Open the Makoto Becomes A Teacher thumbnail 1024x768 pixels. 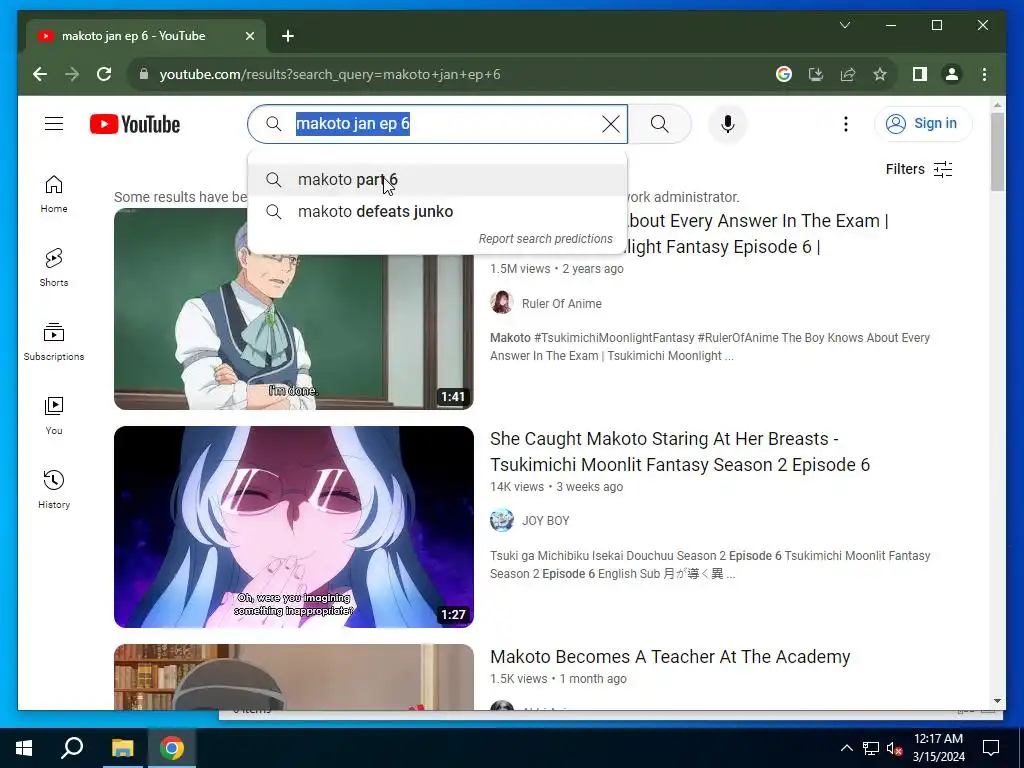coord(294,677)
